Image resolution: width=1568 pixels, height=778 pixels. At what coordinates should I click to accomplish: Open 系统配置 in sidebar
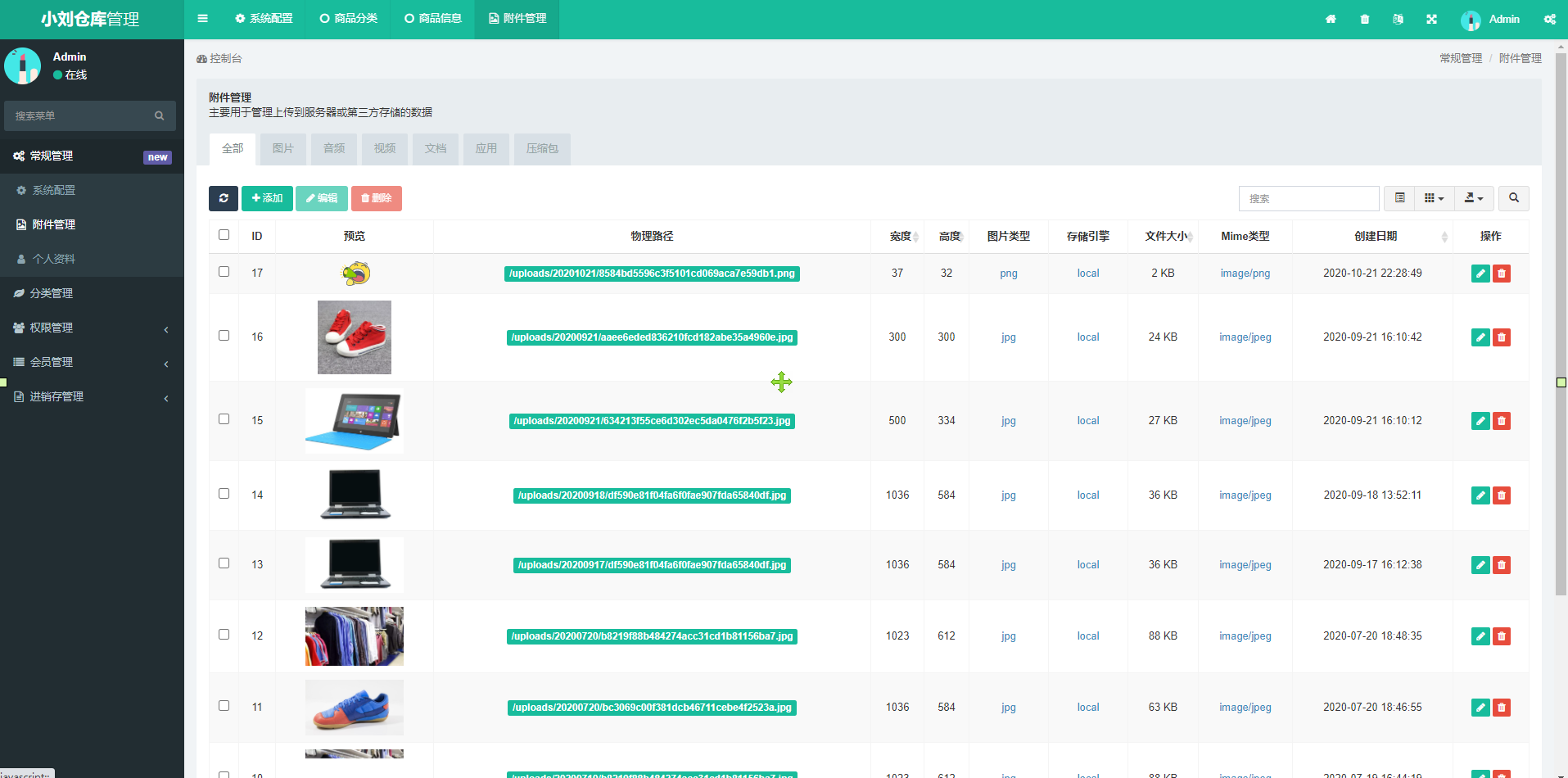click(92, 190)
